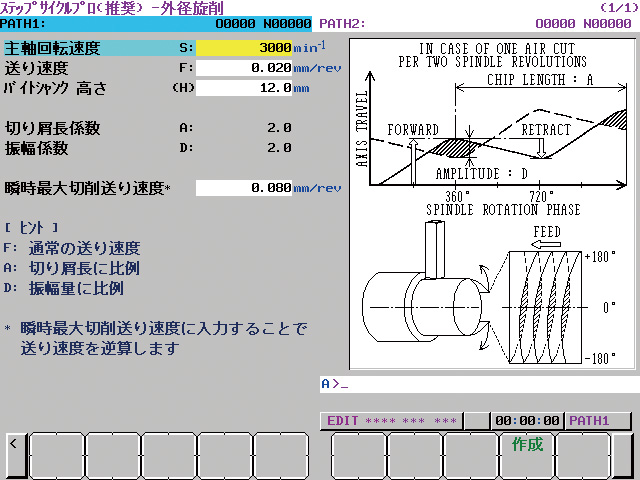Click the spindle speed S input field
This screenshot has height=480, width=640.
(244, 48)
